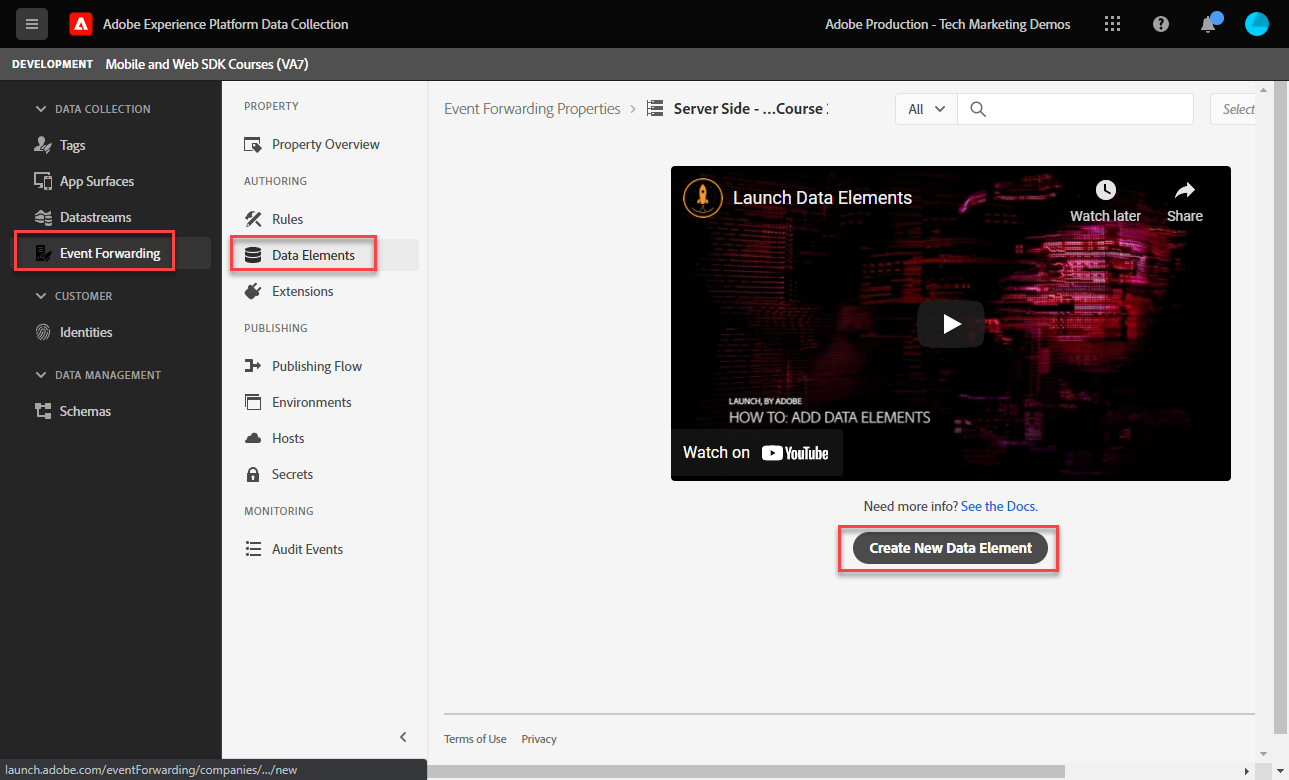Click the Identities fingerprint icon
1289x780 pixels.
[43, 332]
